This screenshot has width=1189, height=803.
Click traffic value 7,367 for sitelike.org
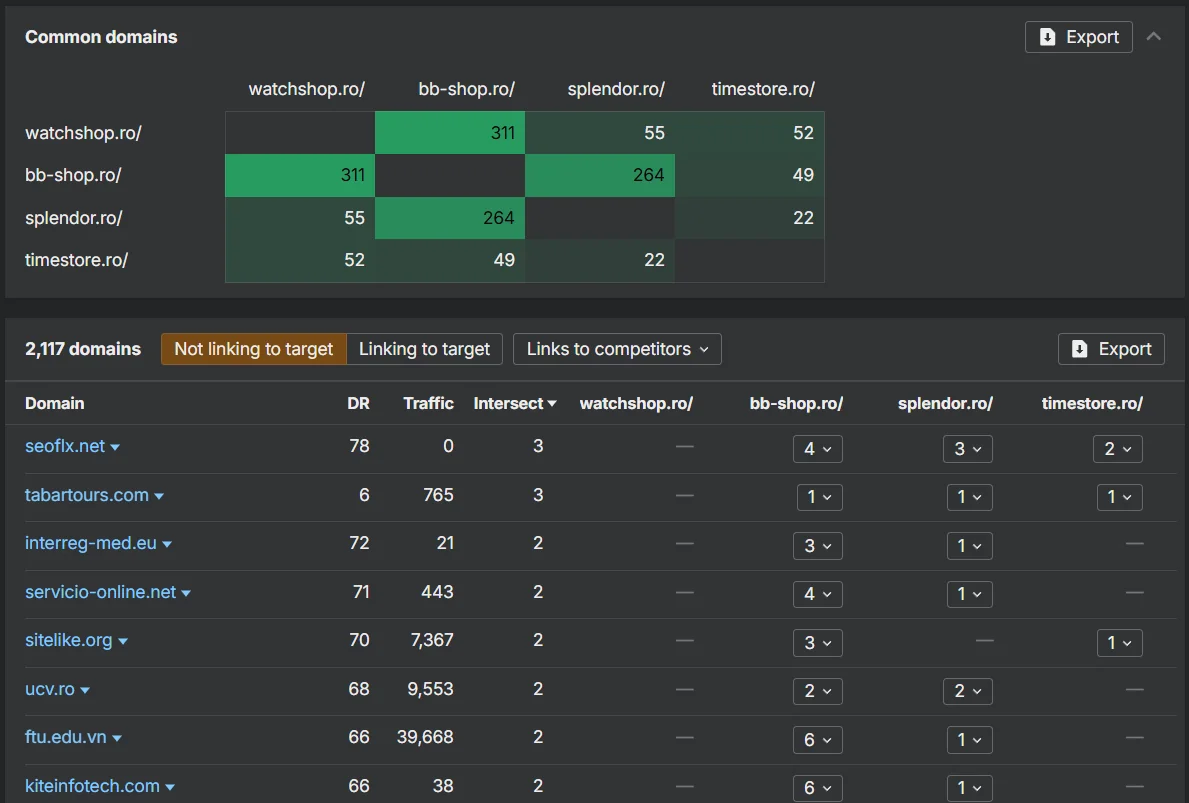[432, 640]
